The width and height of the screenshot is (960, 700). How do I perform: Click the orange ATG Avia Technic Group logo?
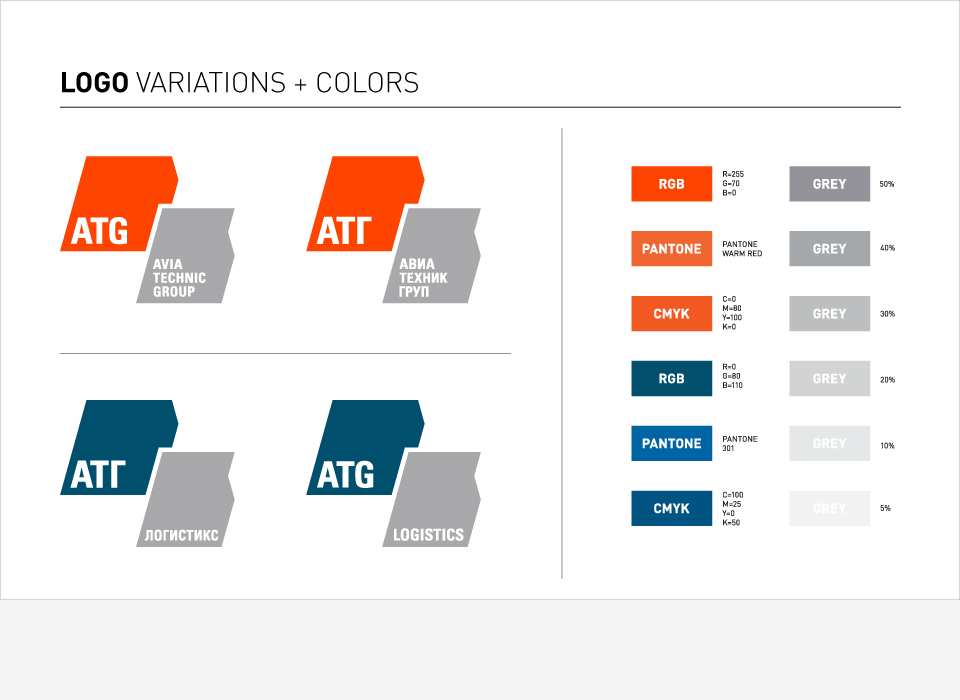point(148,229)
